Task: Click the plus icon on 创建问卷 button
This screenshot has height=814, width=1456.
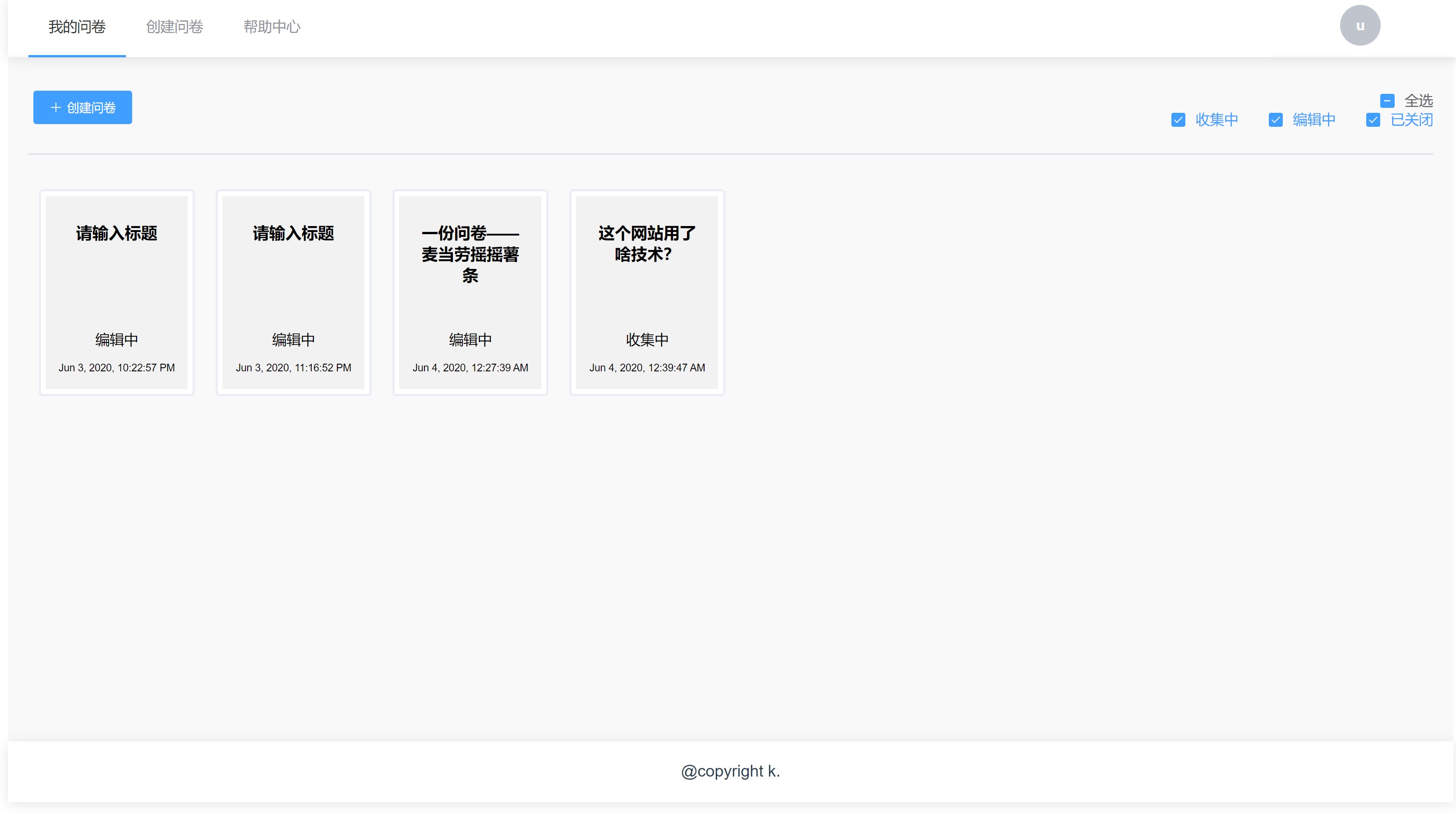Action: [x=55, y=107]
